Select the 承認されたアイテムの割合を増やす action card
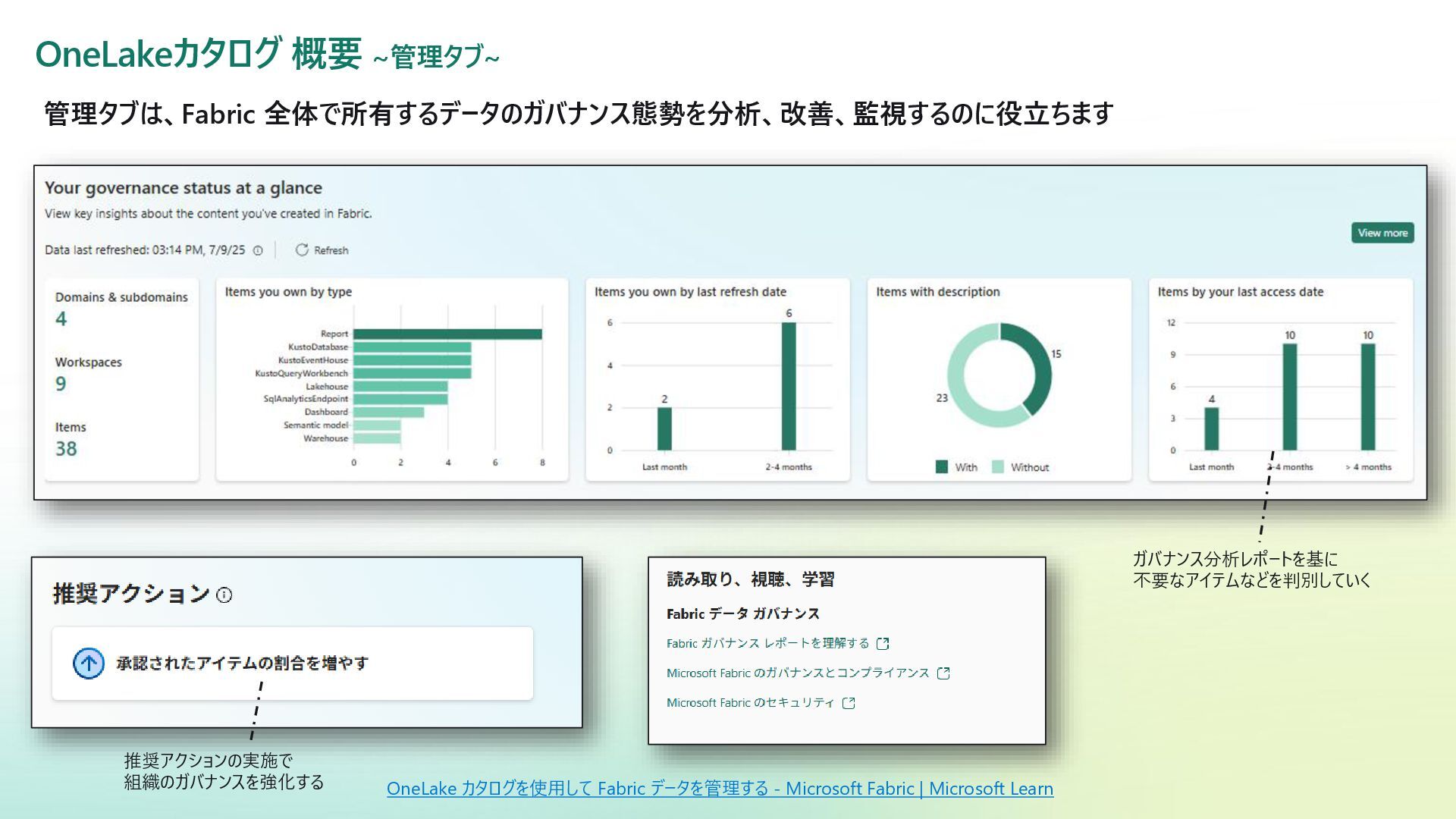 pos(292,664)
